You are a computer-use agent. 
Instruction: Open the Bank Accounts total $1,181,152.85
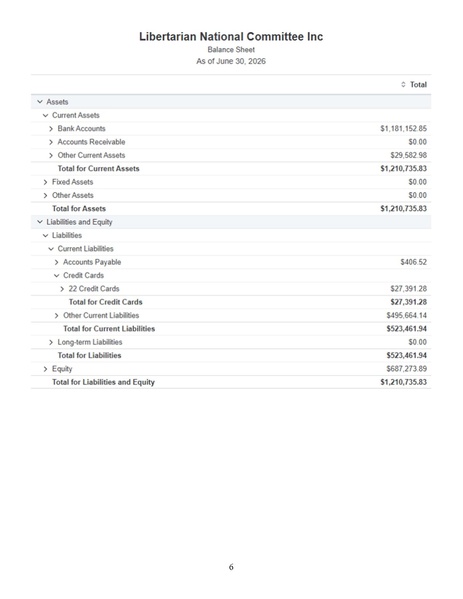[x=403, y=129]
